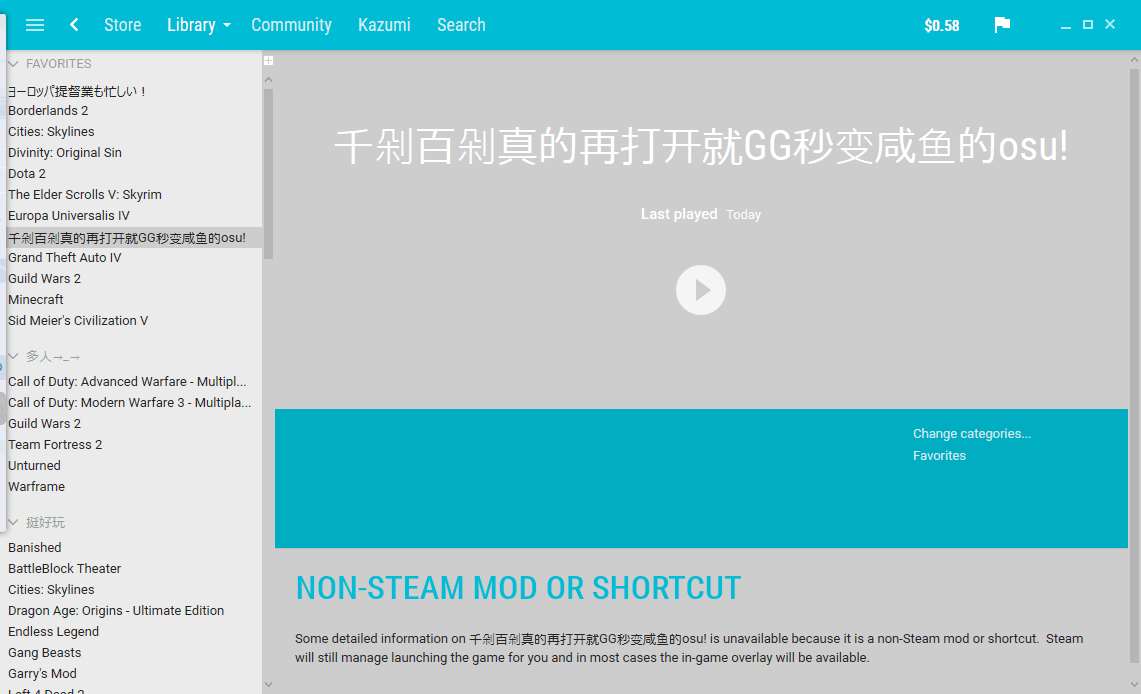1141x694 pixels.
Task: Open the Kazumi profile tab
Action: tap(384, 25)
